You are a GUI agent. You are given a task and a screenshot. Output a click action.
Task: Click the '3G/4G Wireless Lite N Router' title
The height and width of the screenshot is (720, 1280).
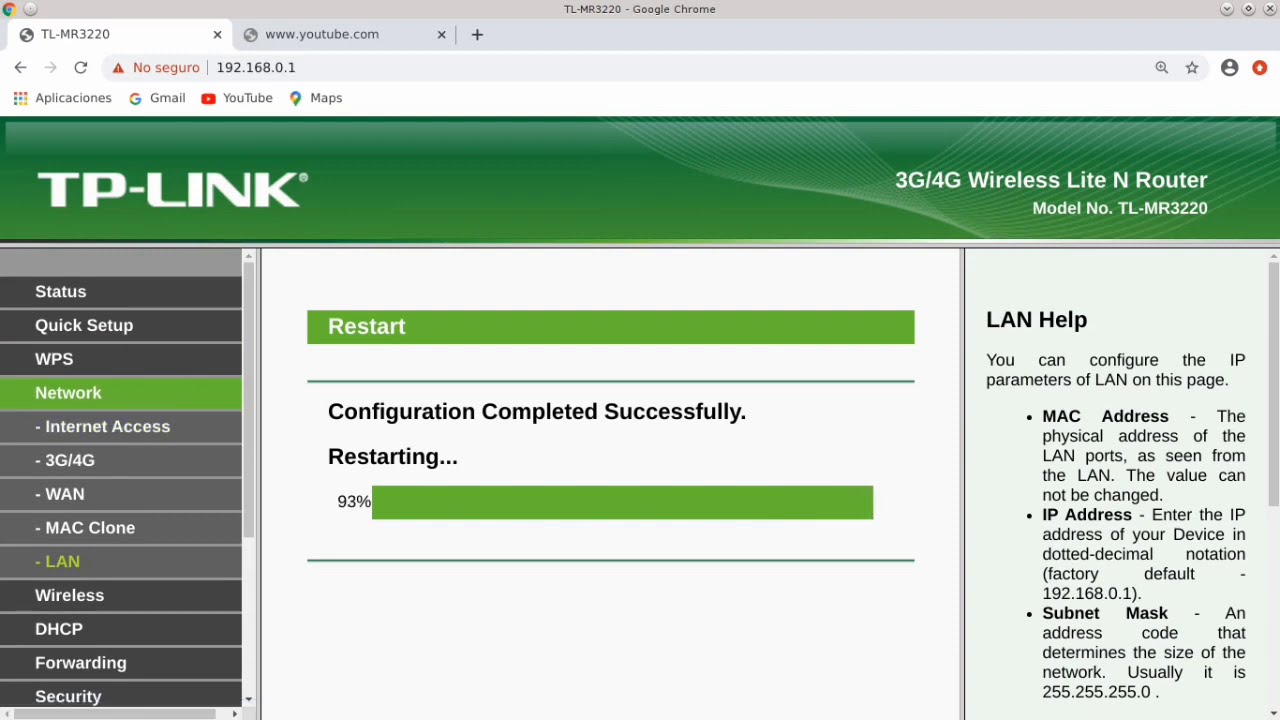coord(1051,180)
